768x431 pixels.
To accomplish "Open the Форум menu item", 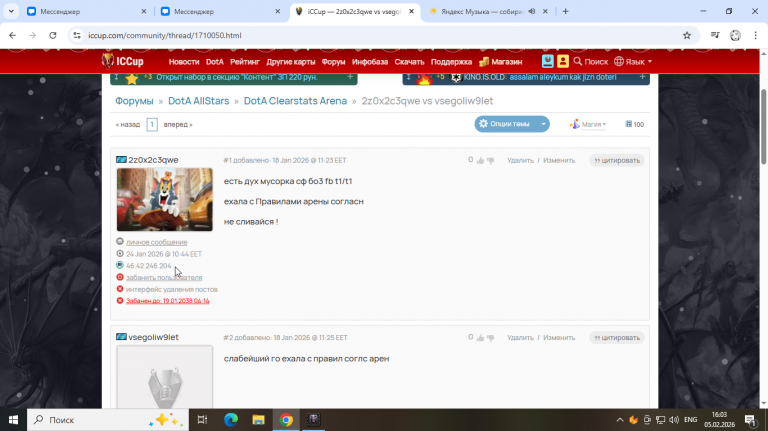I will pos(334,62).
